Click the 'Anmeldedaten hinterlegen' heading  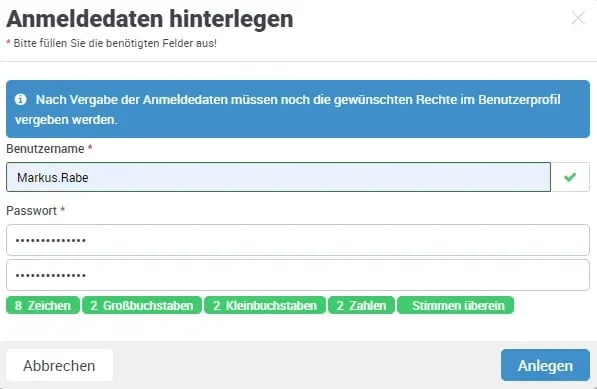pyautogui.click(x=150, y=19)
